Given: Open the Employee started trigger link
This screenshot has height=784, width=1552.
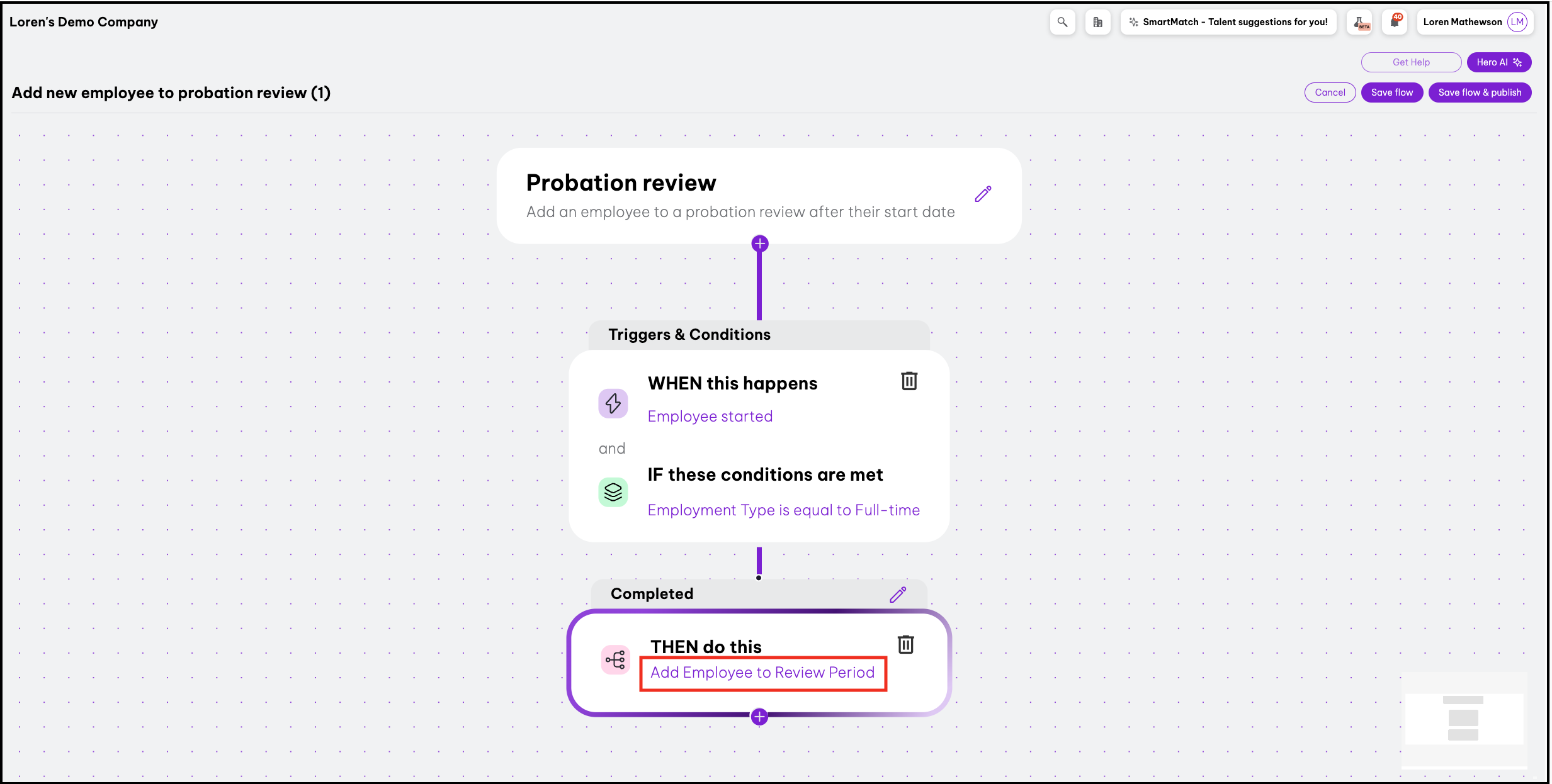Looking at the screenshot, I should [x=710, y=417].
